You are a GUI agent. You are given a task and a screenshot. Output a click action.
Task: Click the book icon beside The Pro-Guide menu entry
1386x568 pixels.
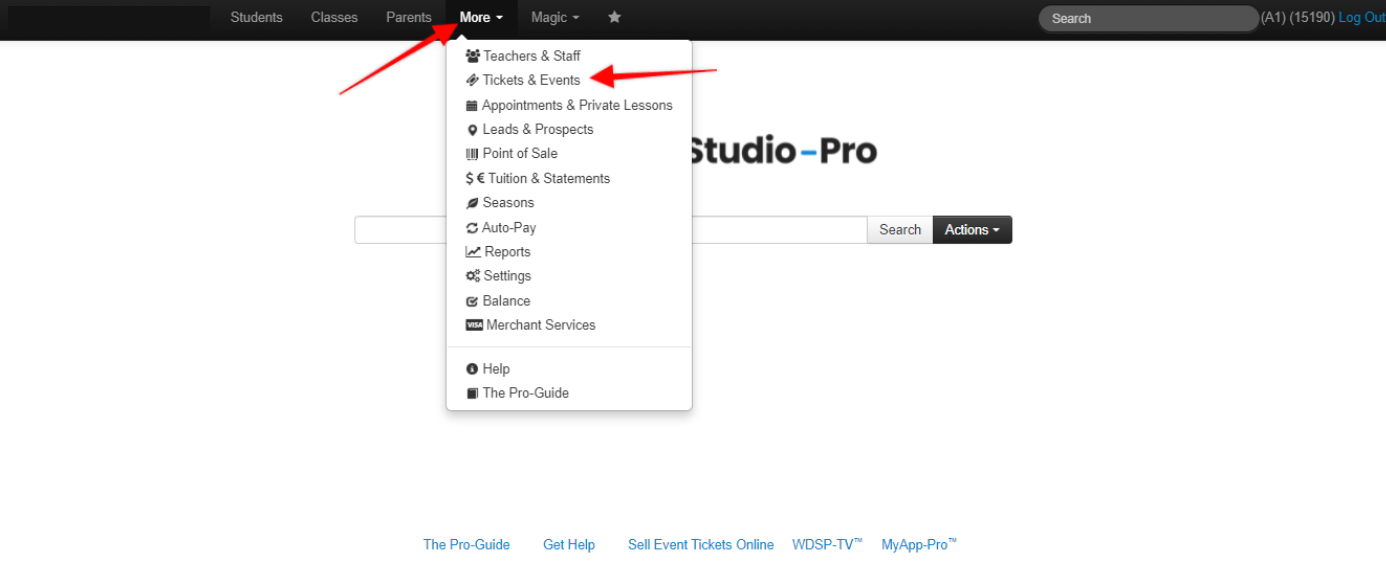(x=472, y=393)
